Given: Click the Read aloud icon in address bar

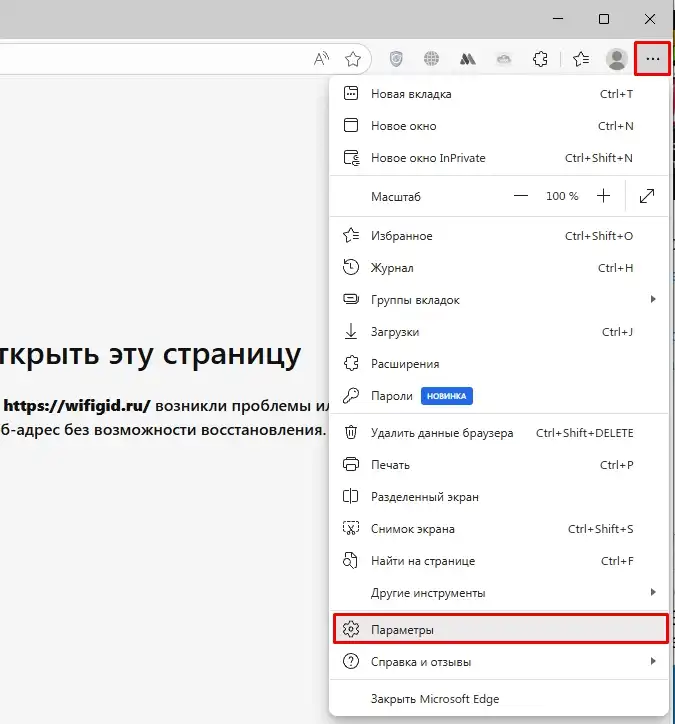Looking at the screenshot, I should 321,59.
